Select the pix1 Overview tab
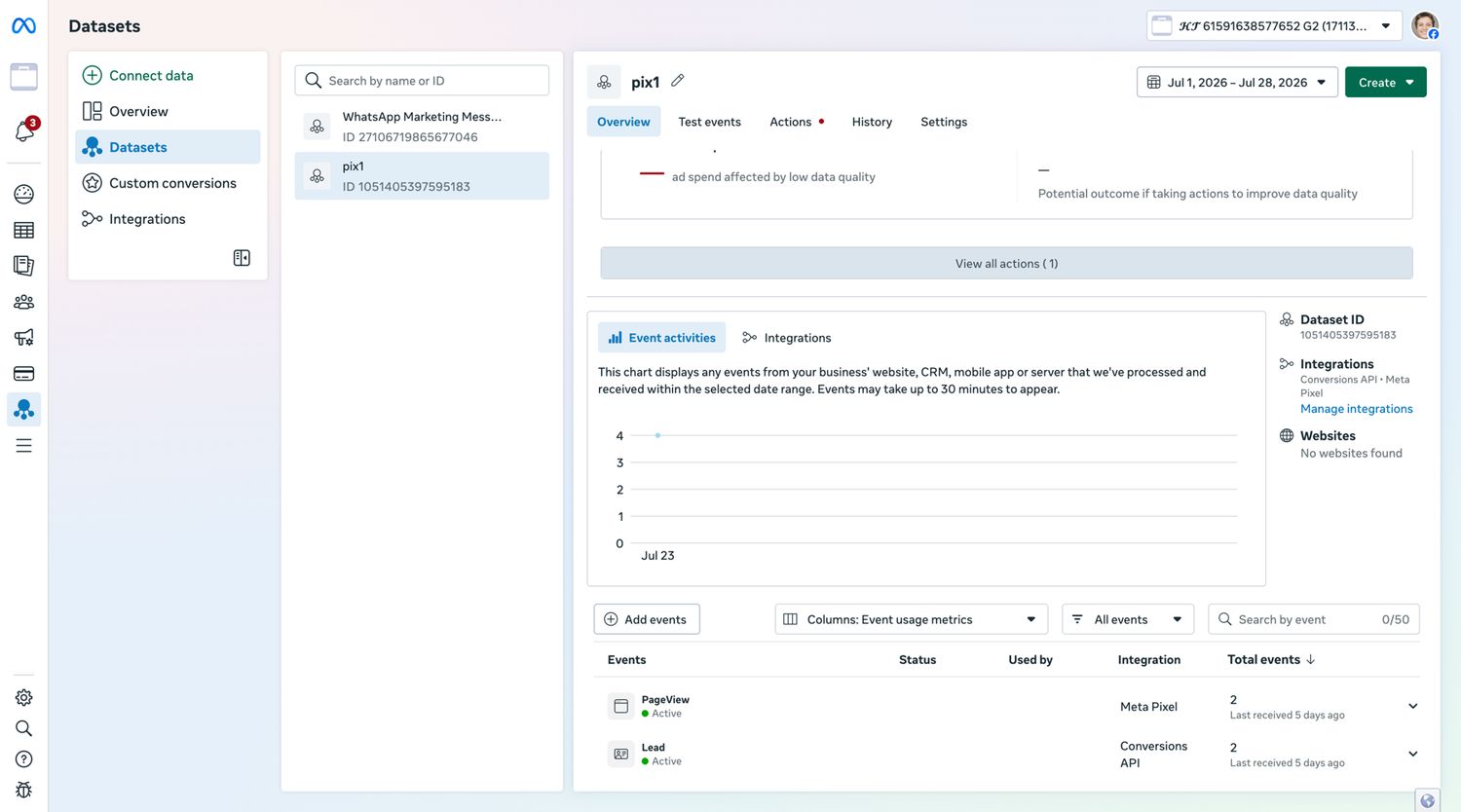The width and height of the screenshot is (1461, 812). (623, 122)
